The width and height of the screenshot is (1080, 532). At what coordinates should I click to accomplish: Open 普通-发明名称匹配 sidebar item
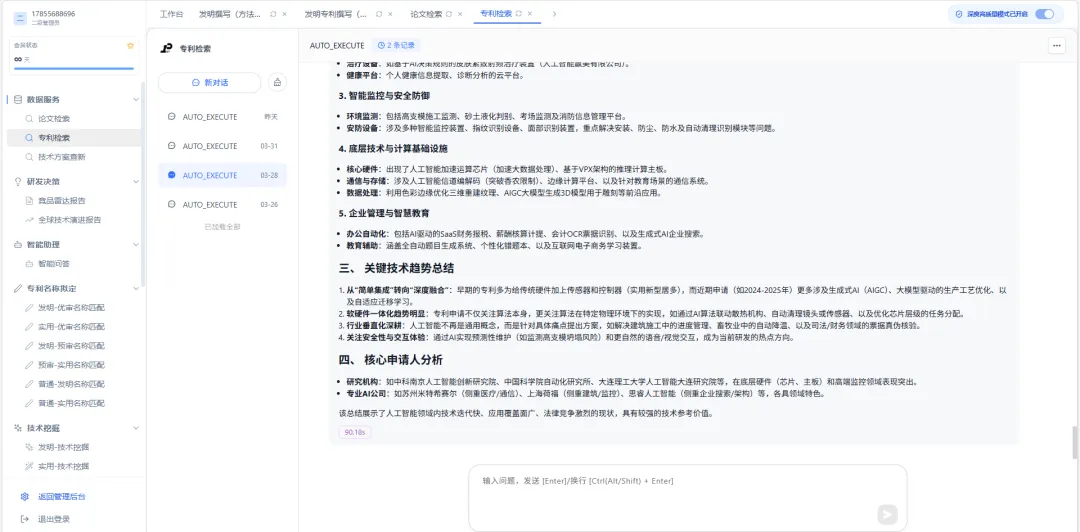72,384
